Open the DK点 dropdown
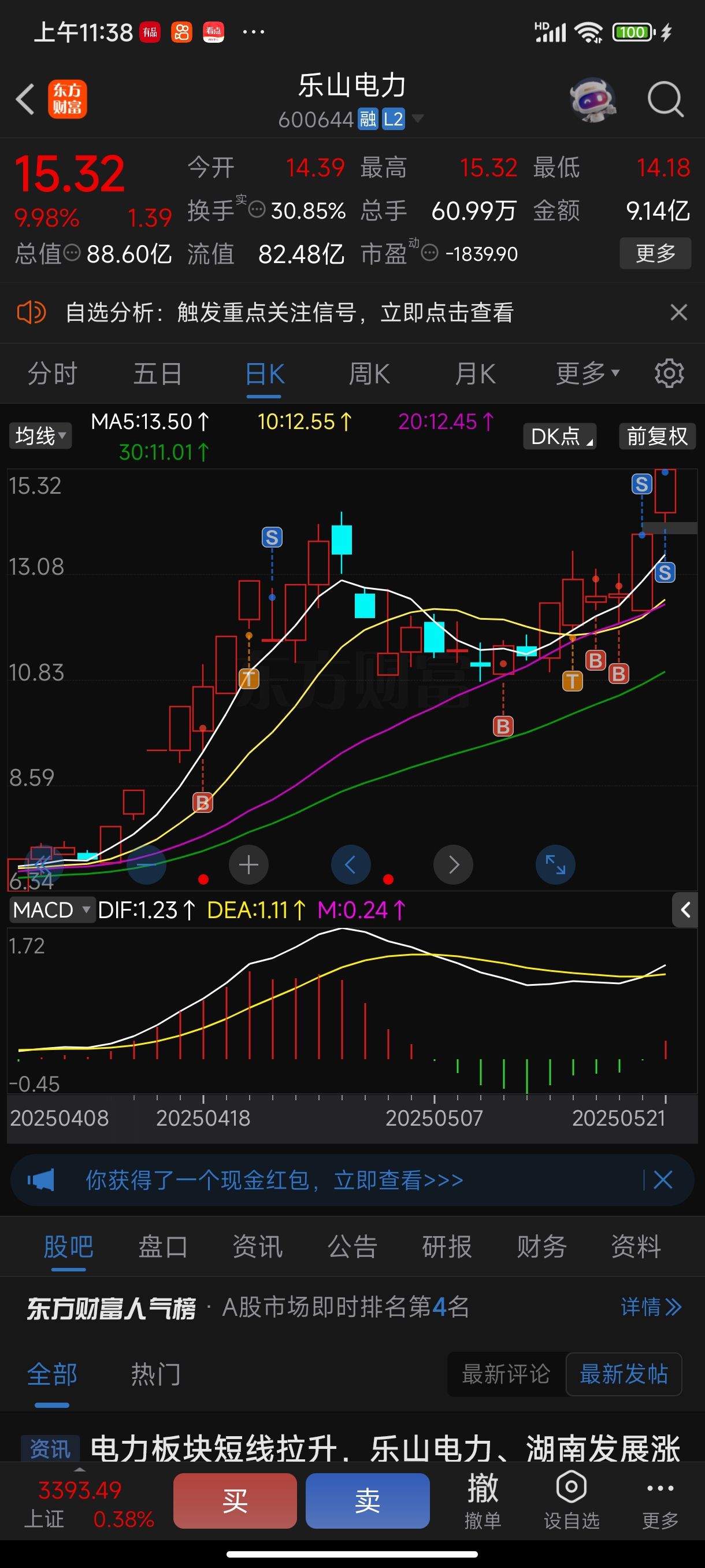Viewport: 705px width, 1568px height. coord(559,437)
